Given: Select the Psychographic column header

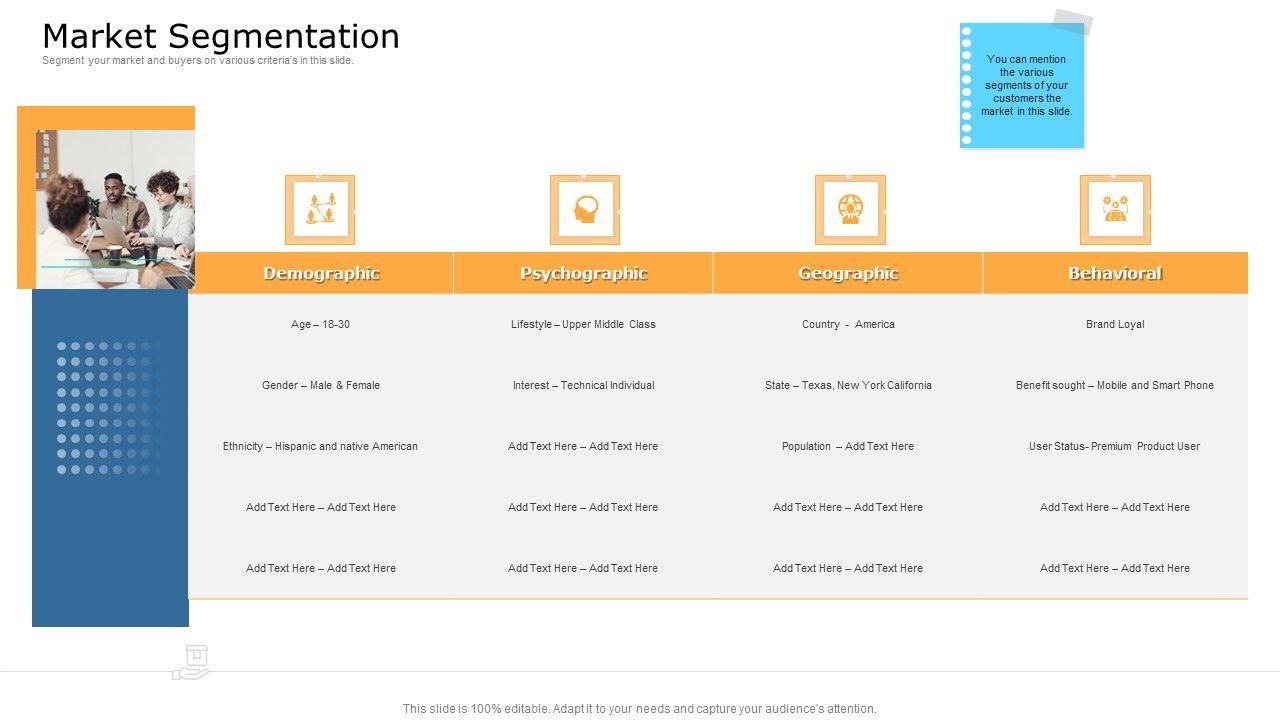Looking at the screenshot, I should (x=584, y=273).
